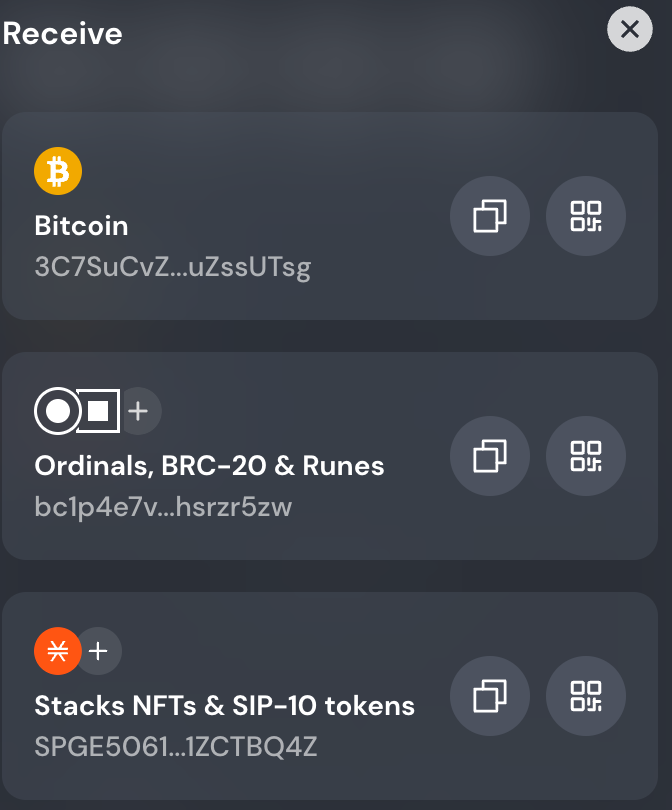672x810 pixels.
Task: Click the orange Stacks logo icon
Action: click(58, 652)
